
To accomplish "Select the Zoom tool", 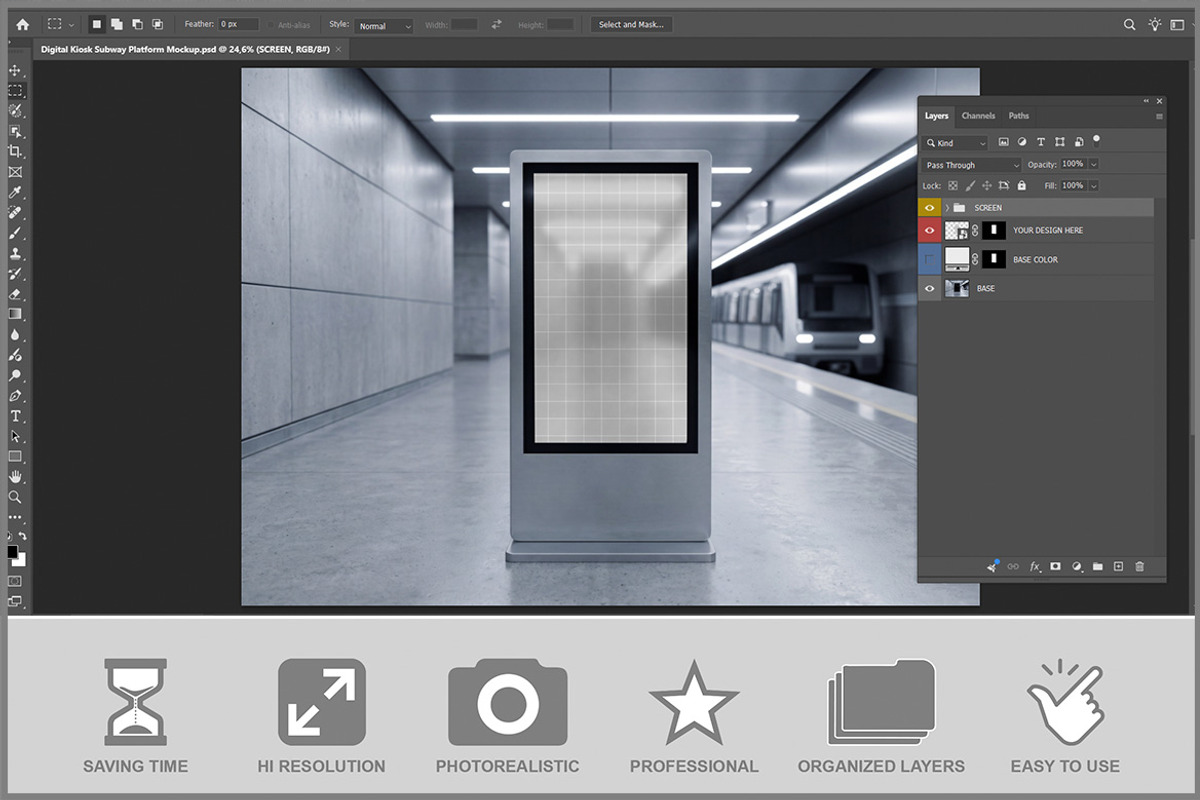I will coord(15,497).
